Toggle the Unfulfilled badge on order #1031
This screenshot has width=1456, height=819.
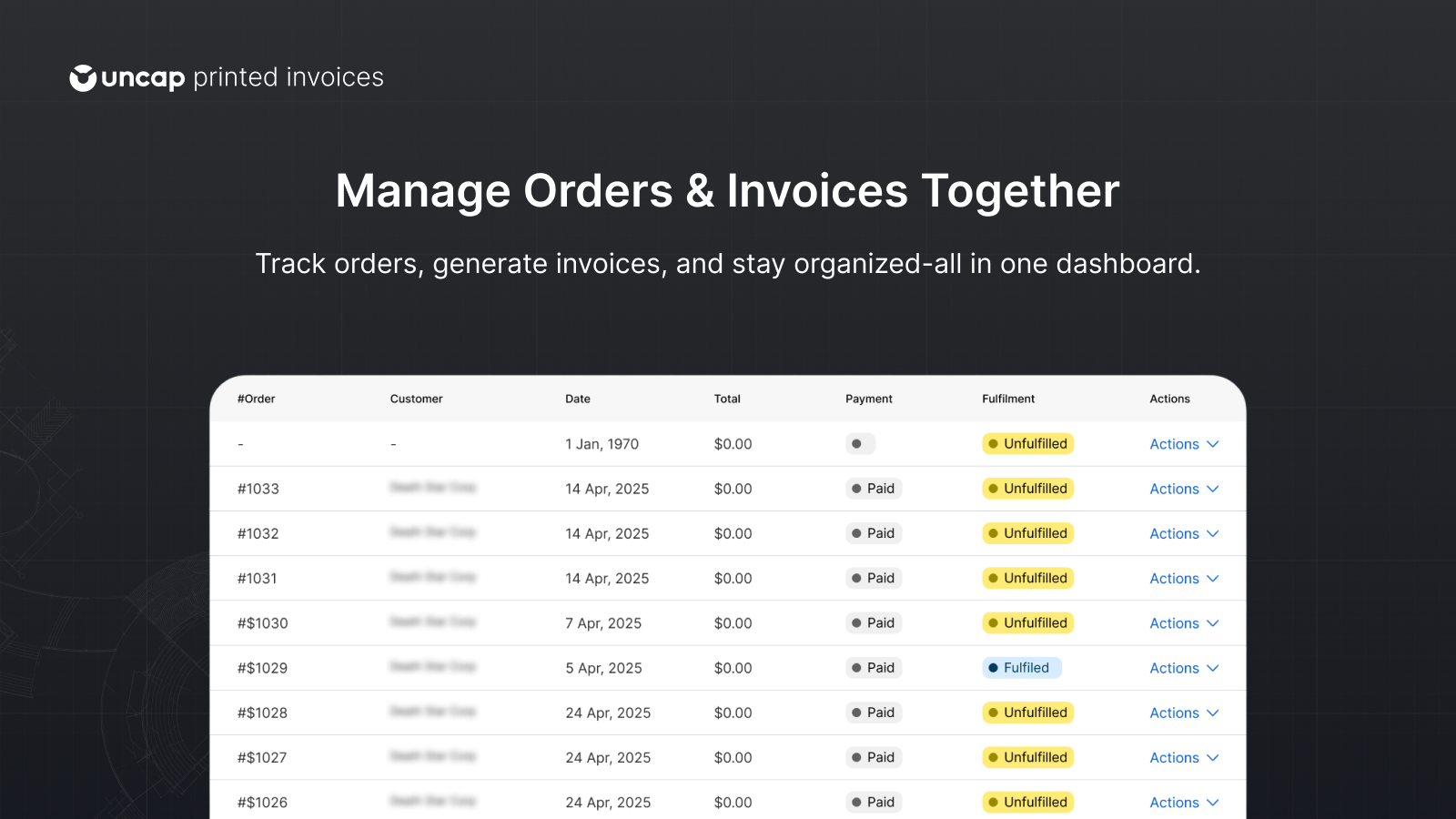(1027, 578)
